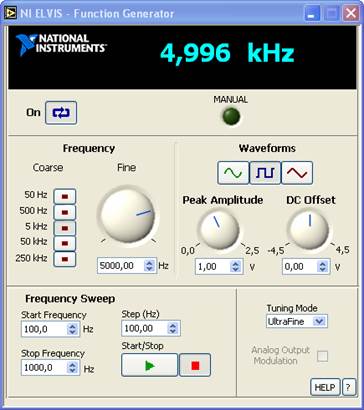Viewport: 364px width, 410px height.
Task: Close the Function Generator window
Action: (351, 13)
